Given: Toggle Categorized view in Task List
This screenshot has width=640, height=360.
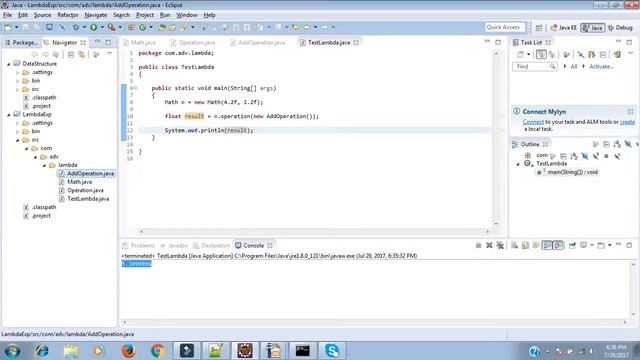Looking at the screenshot, I should [541, 54].
